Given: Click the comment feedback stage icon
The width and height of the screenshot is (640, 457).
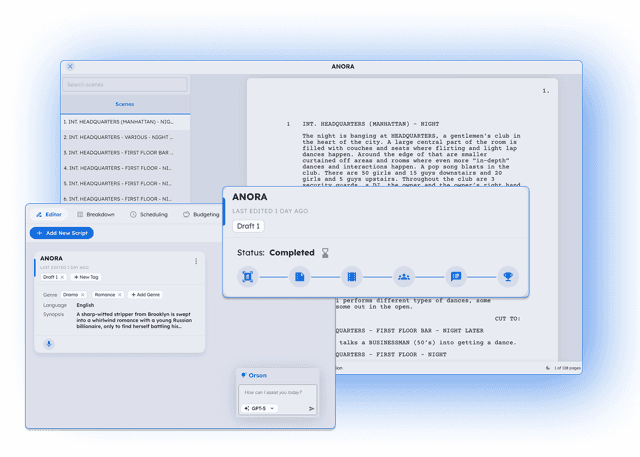Looking at the screenshot, I should pyautogui.click(x=456, y=276).
